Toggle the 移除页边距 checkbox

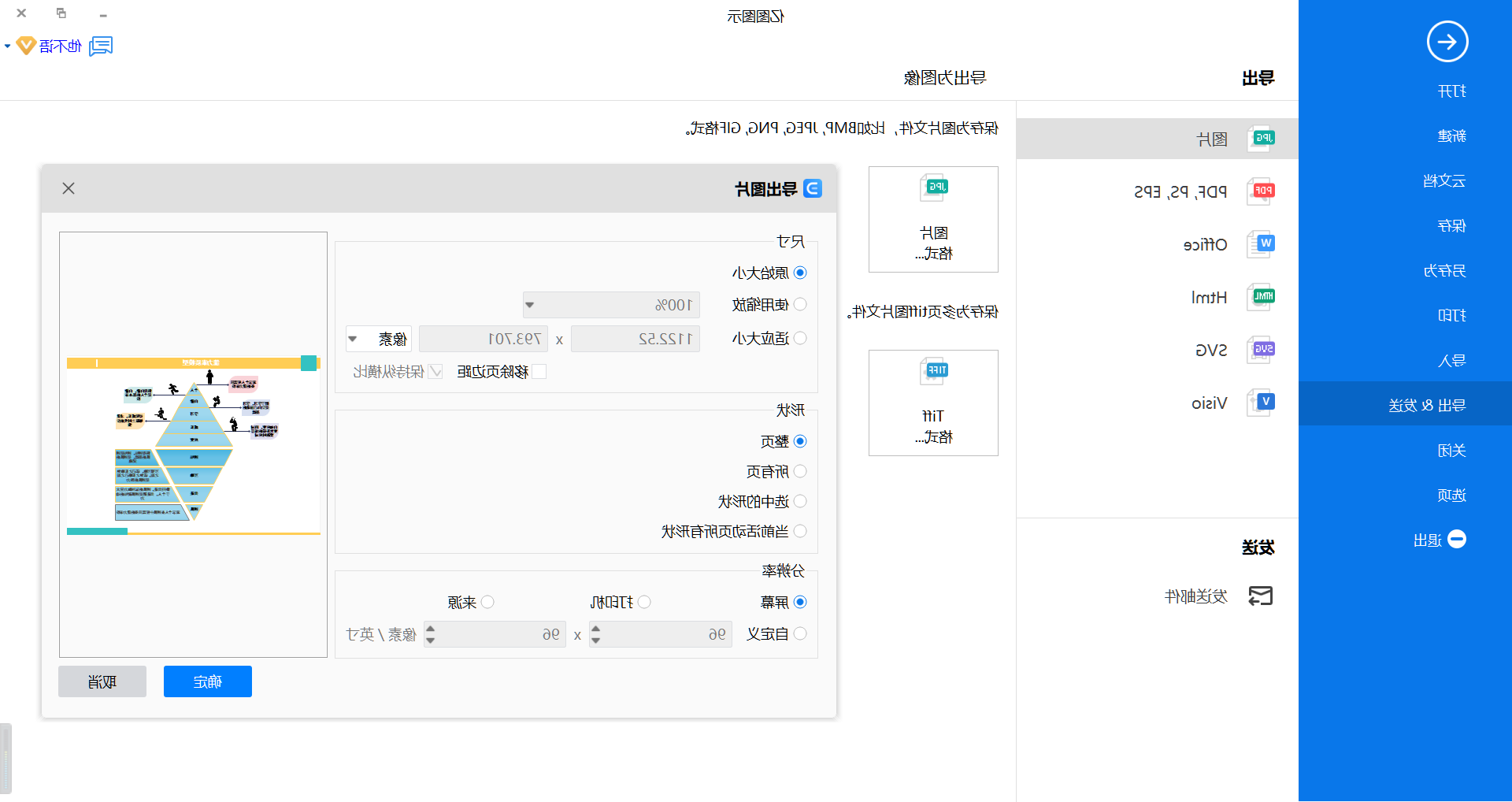click(x=539, y=371)
